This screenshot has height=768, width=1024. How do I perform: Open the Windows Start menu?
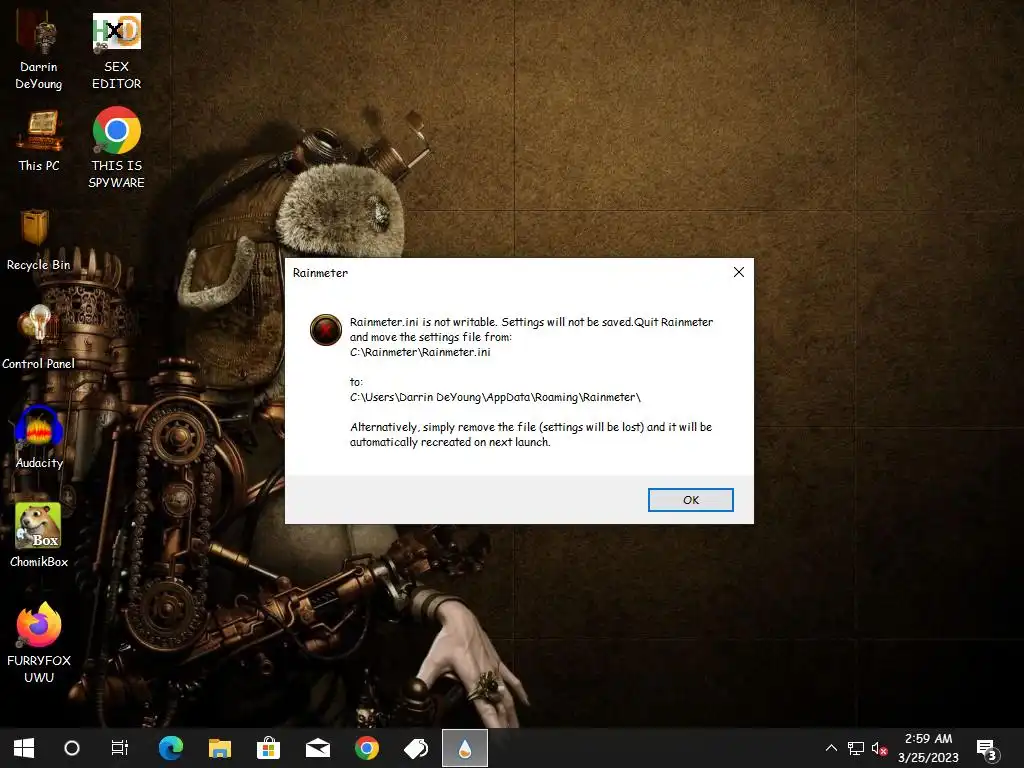point(24,748)
